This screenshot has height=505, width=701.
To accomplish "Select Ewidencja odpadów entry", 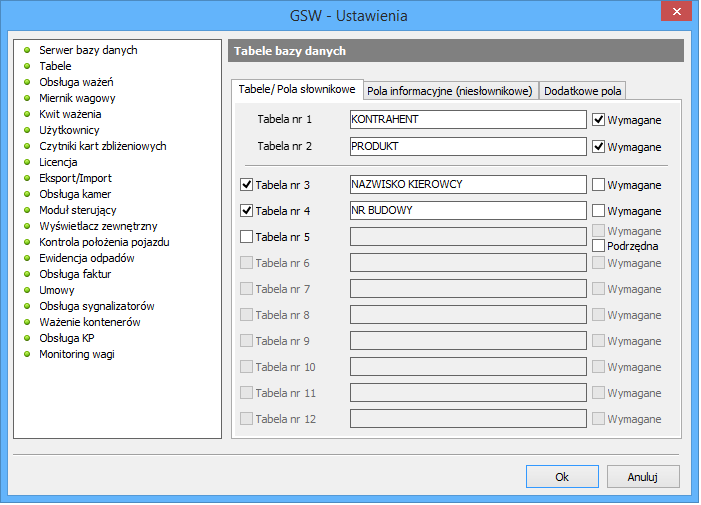I will click(86, 258).
